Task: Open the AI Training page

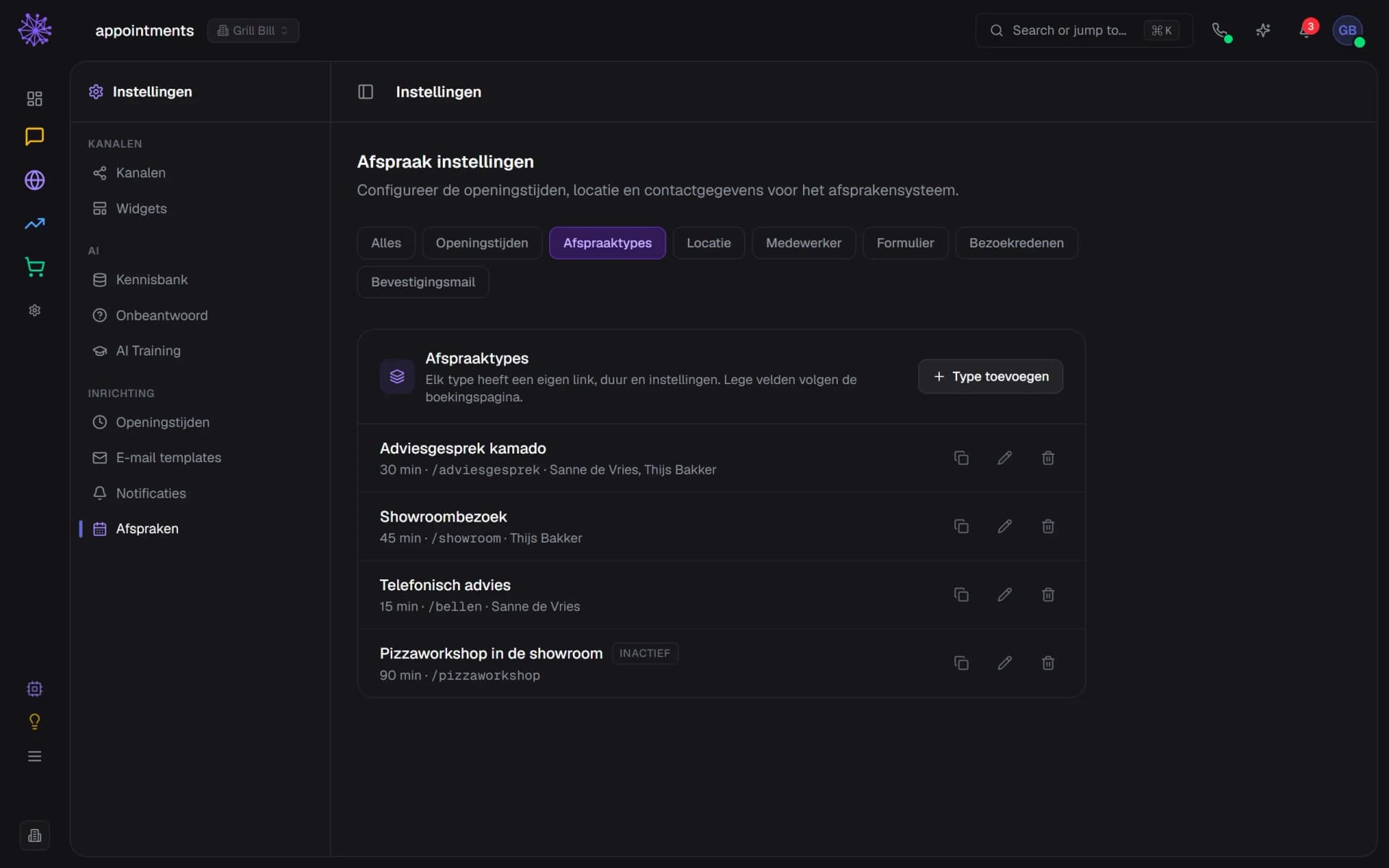Action: point(201,351)
